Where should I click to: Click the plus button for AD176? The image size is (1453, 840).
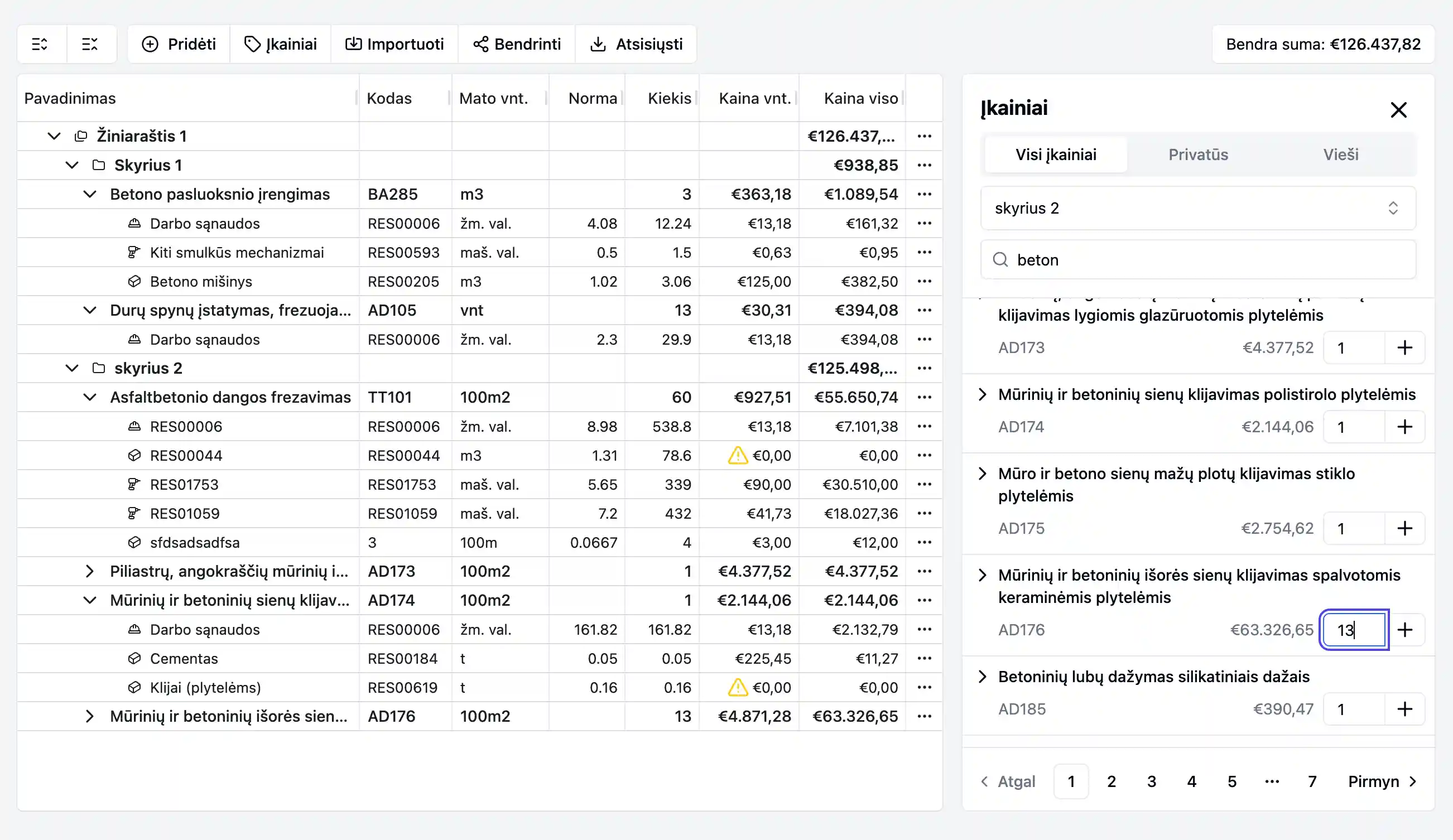pos(1404,630)
